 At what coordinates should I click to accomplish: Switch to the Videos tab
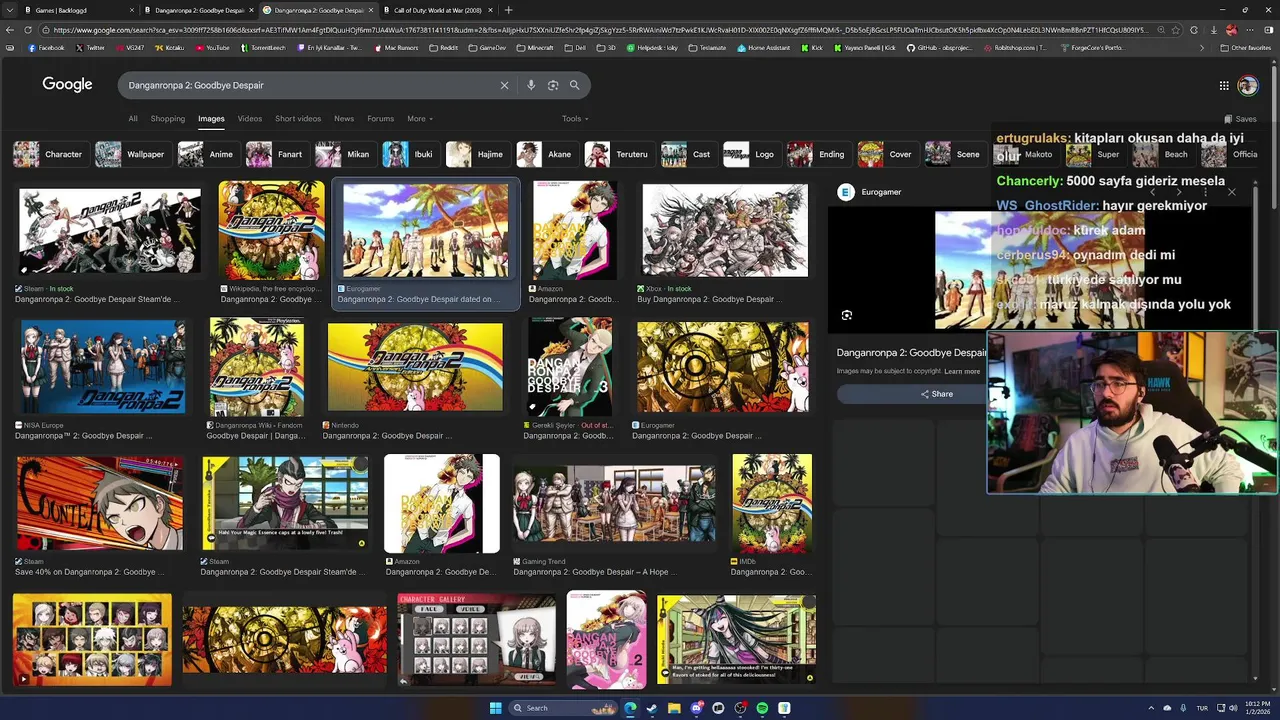pyautogui.click(x=250, y=119)
